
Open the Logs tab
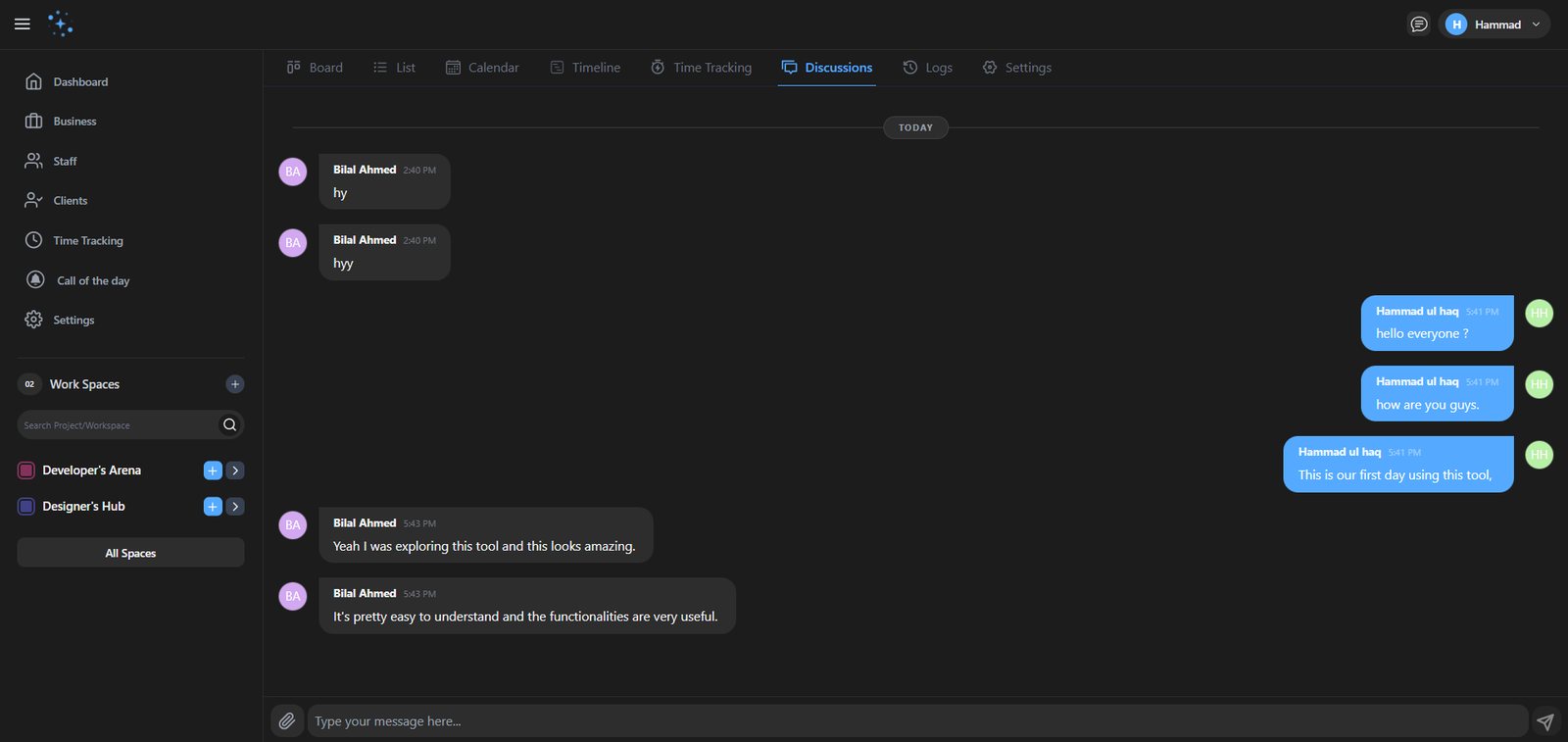point(927,68)
